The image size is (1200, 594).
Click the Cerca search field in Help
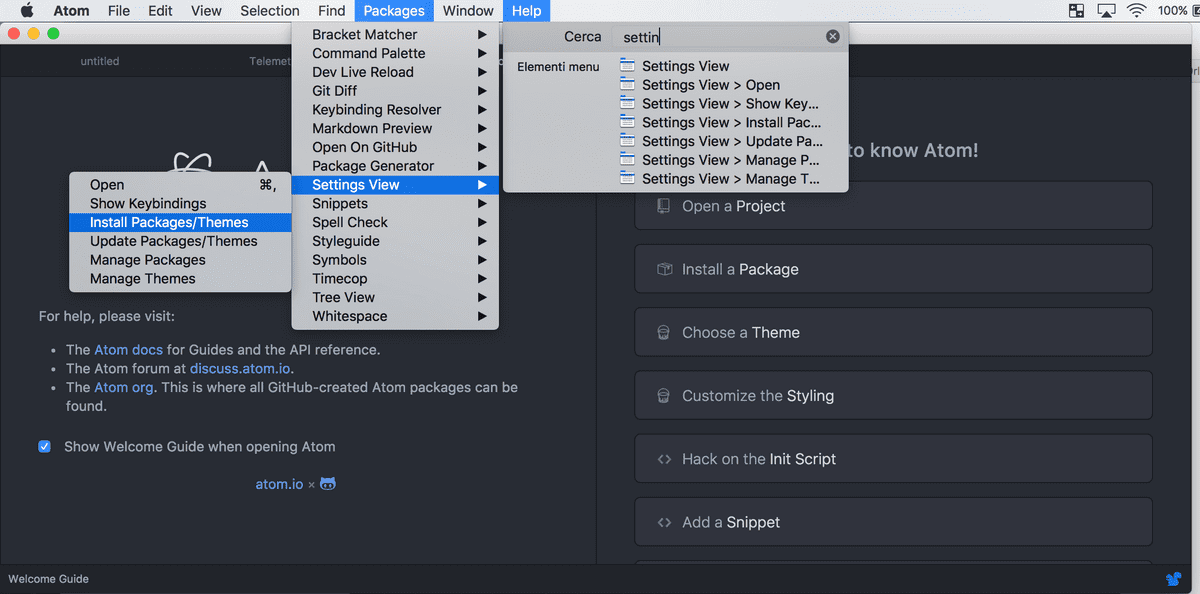point(720,37)
